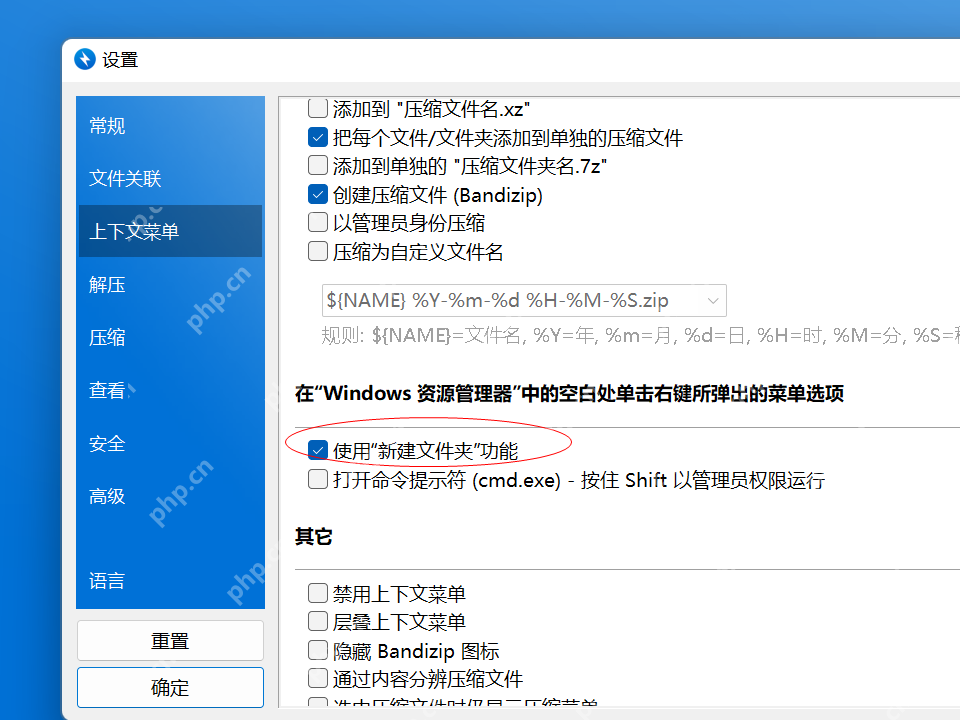Image resolution: width=960 pixels, height=720 pixels.
Task: Open the 文件关联 settings section
Action: pos(170,178)
